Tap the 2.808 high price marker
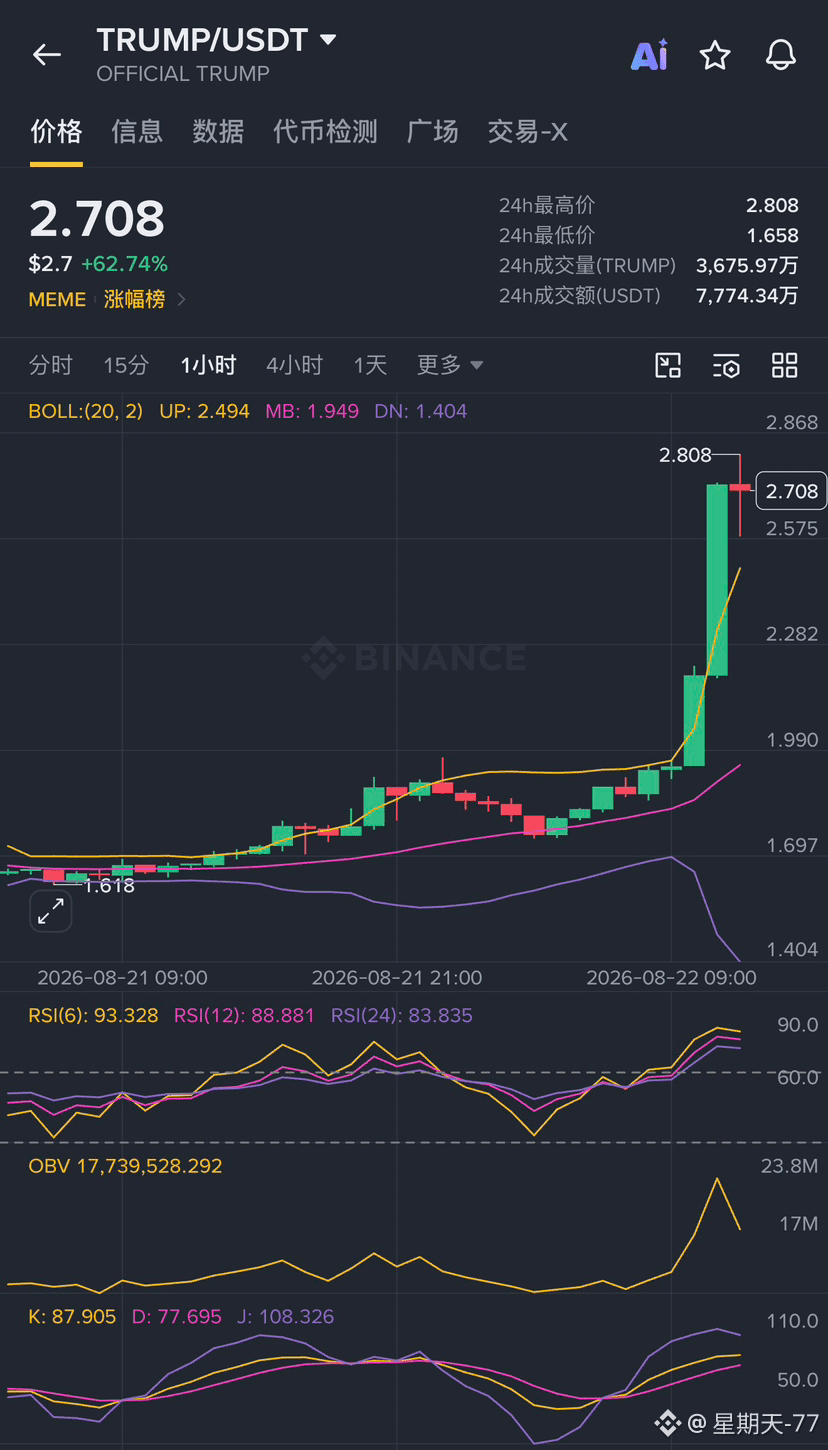Image resolution: width=828 pixels, height=1450 pixels. pyautogui.click(x=685, y=455)
